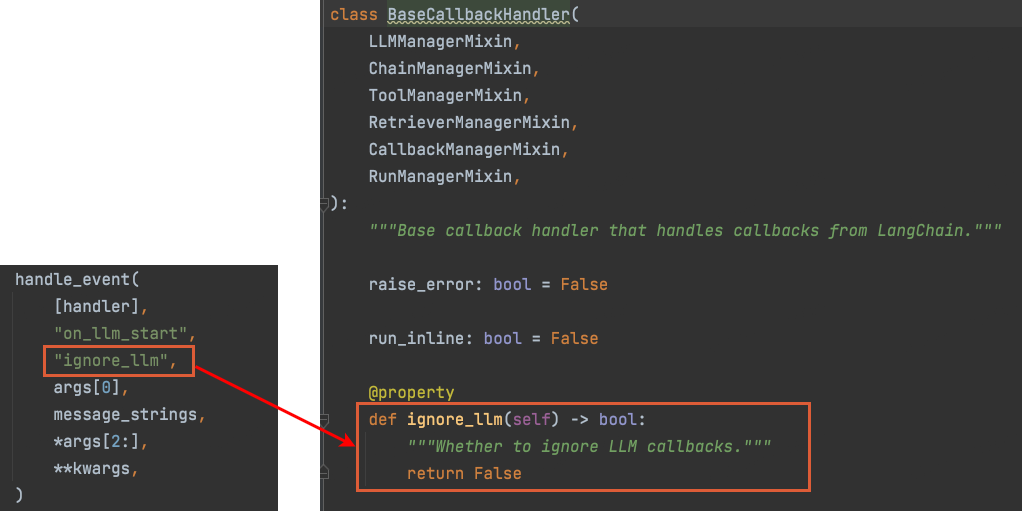The height and width of the screenshot is (512, 1023).
Task: Click 'bool' on the run_inline line
Action: click(x=502, y=339)
